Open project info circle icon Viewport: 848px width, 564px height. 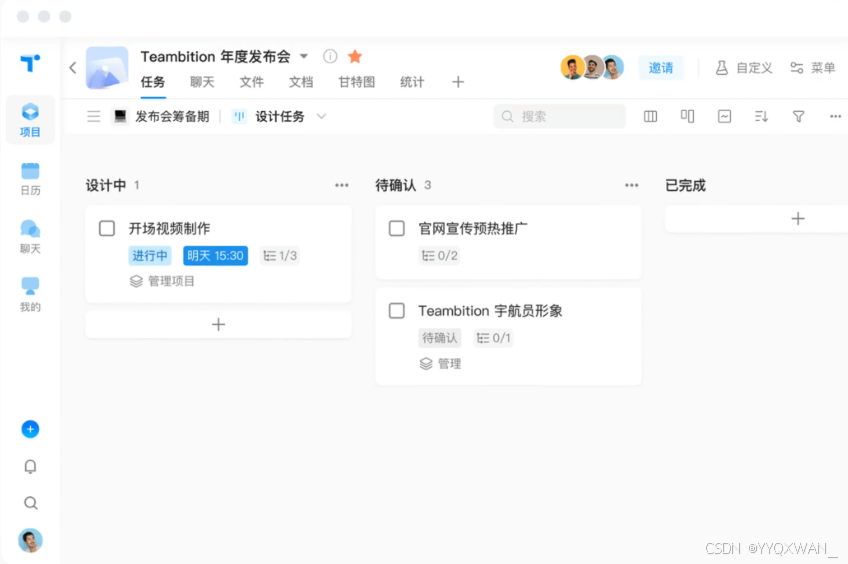coord(330,56)
